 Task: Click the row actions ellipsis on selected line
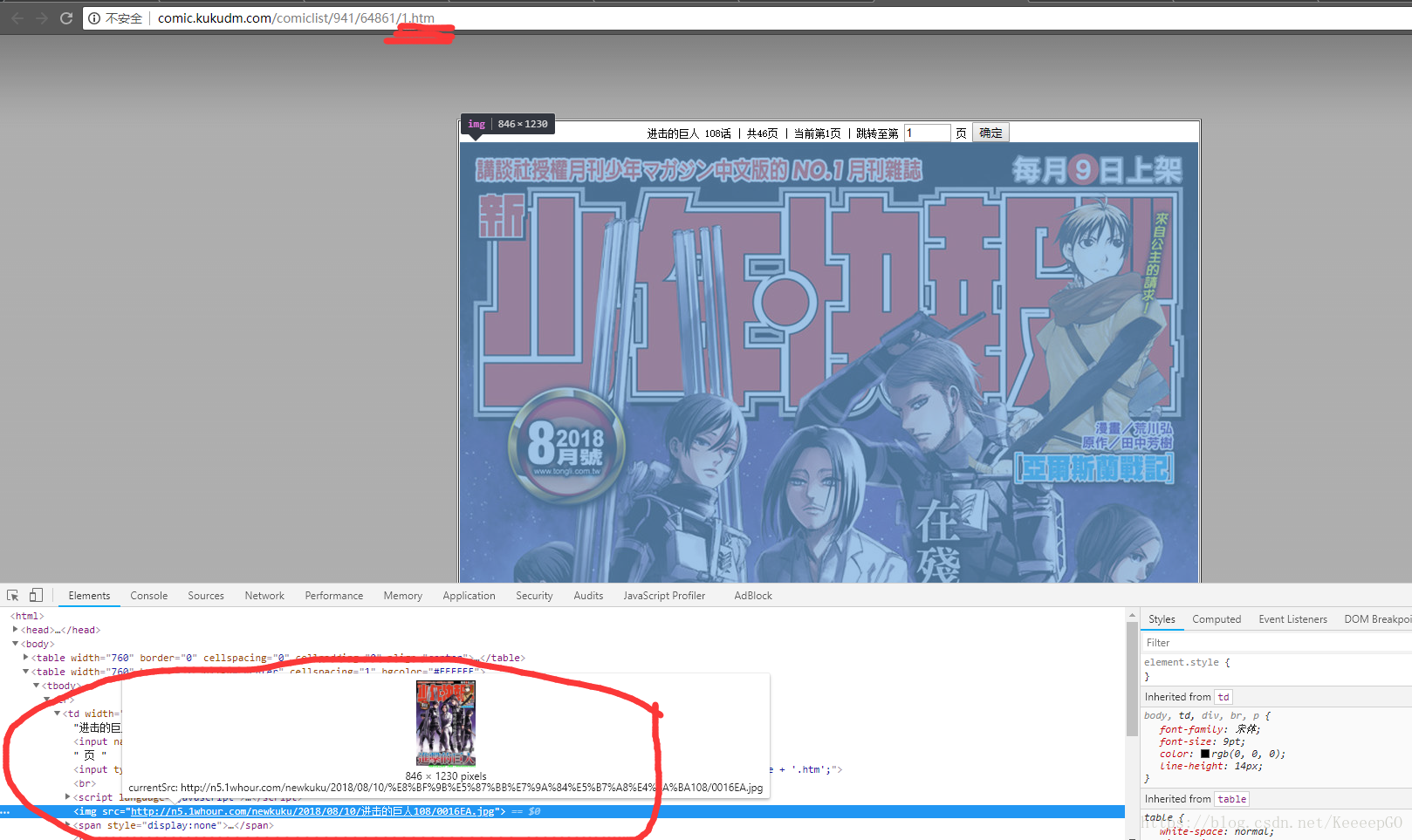5,811
